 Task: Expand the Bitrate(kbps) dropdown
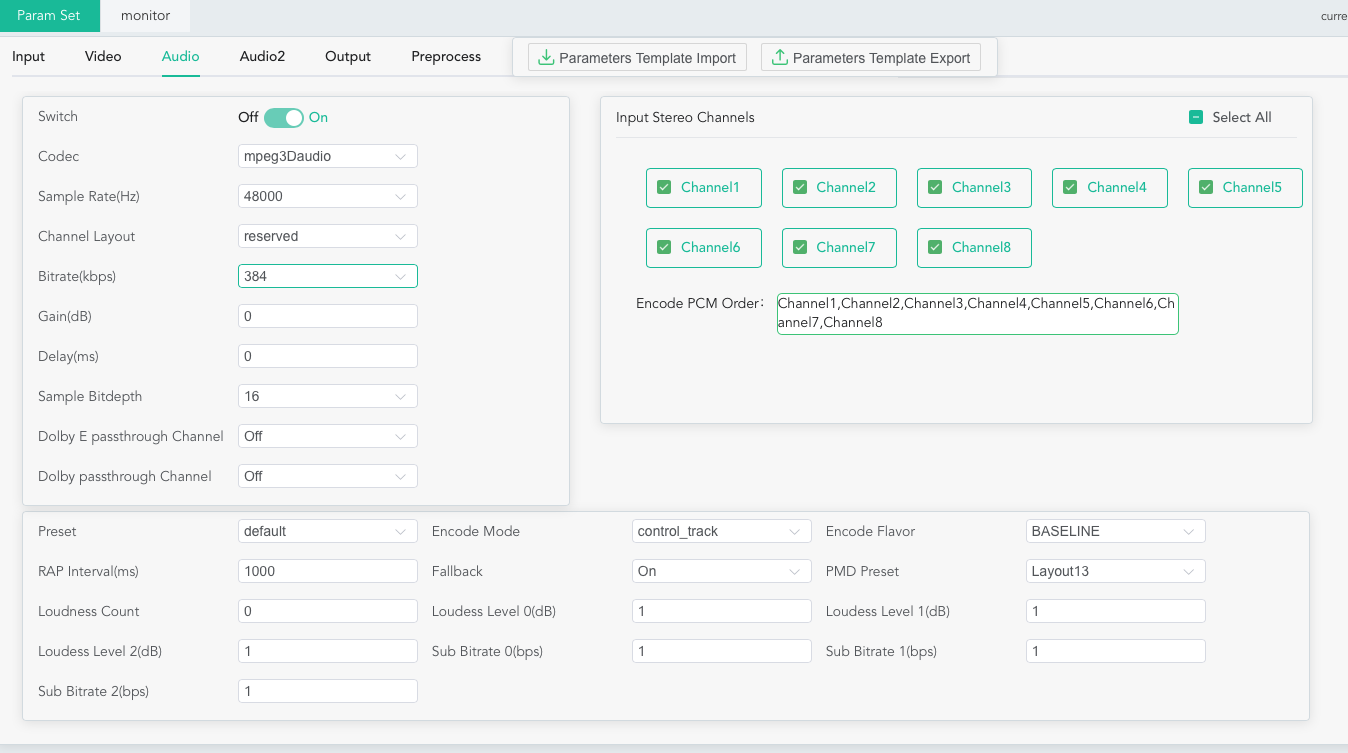[x=328, y=276]
